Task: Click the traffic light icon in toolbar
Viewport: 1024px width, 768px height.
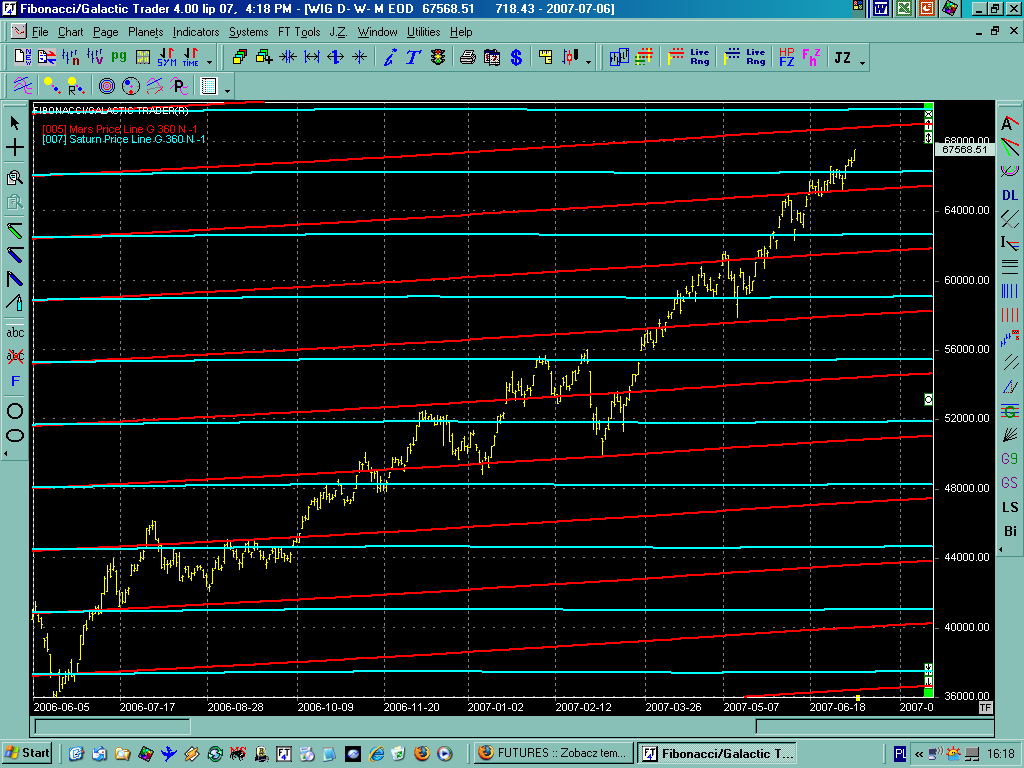Action: [x=437, y=58]
